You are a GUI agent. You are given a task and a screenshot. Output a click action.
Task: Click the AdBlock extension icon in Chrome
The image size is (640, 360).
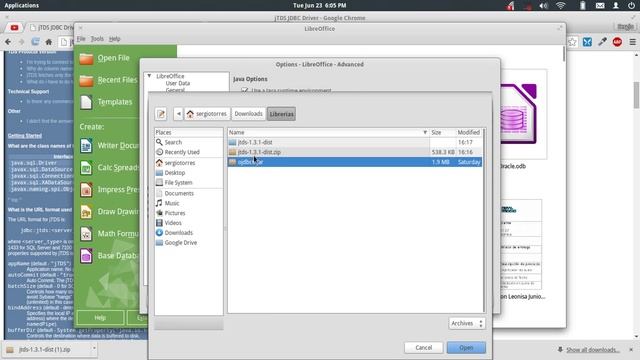pos(617,42)
